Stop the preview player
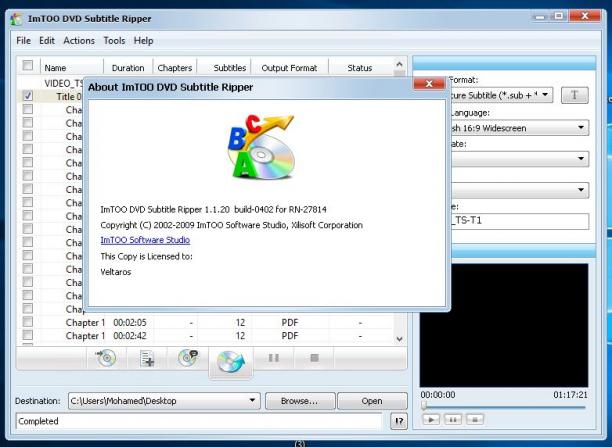The height and width of the screenshot is (447, 612). tap(475, 420)
